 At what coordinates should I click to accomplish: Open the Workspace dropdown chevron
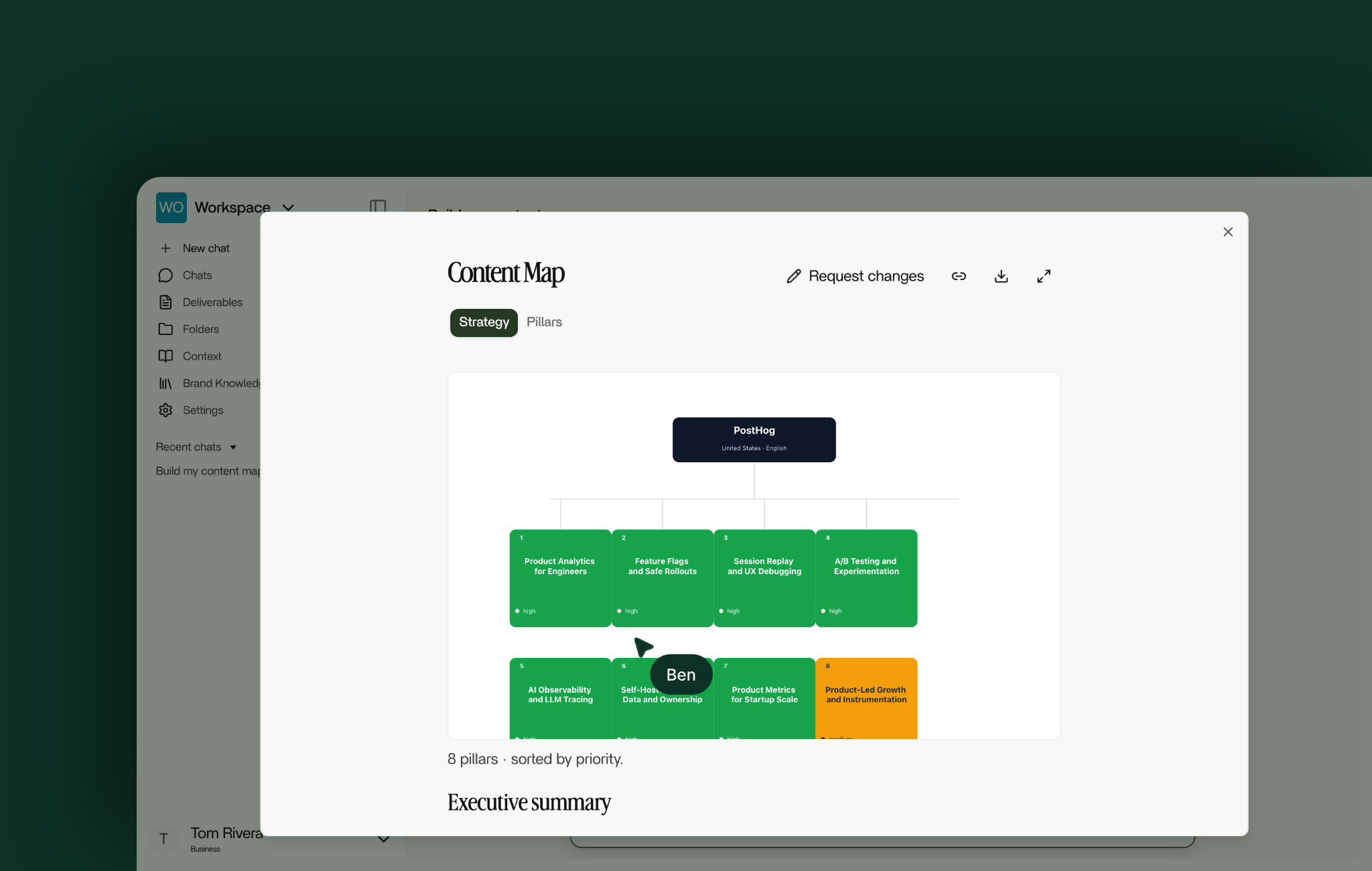coord(288,208)
